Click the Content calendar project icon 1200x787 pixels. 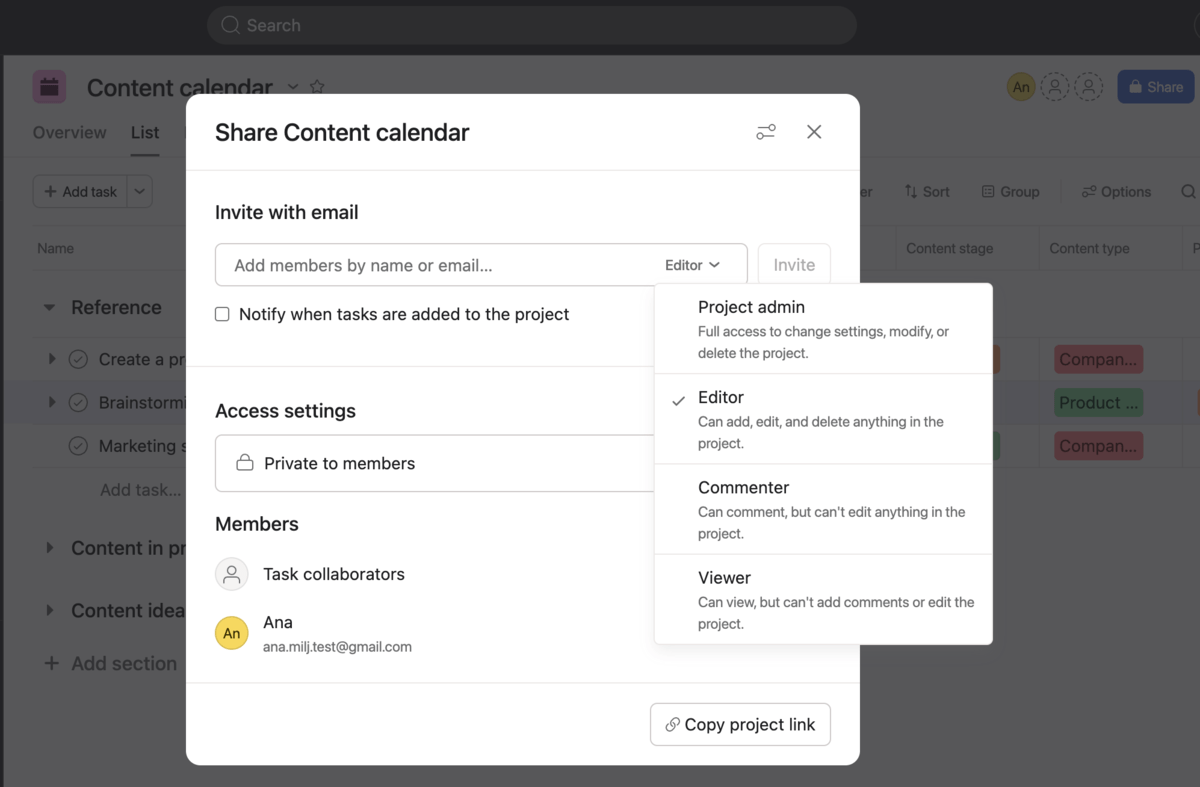click(x=49, y=87)
